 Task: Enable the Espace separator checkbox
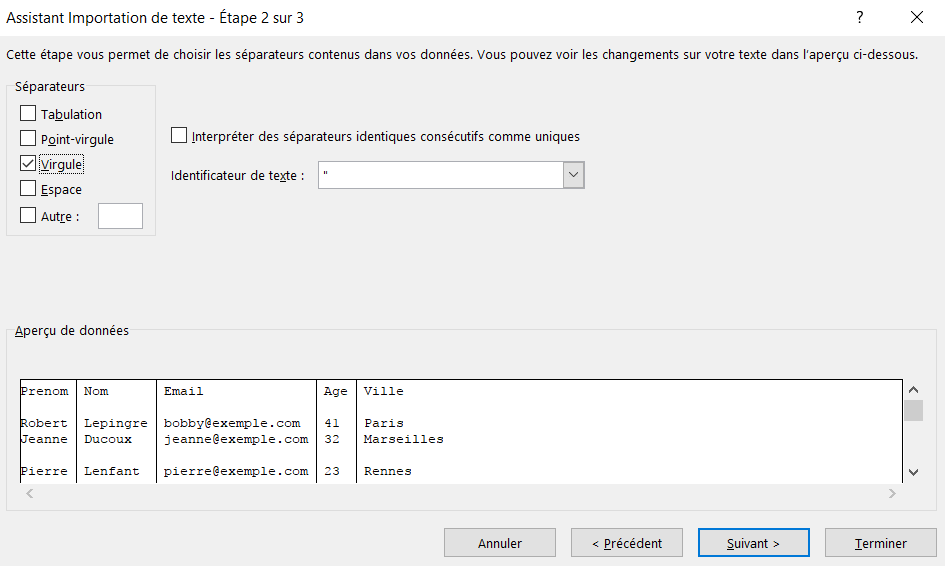click(28, 189)
